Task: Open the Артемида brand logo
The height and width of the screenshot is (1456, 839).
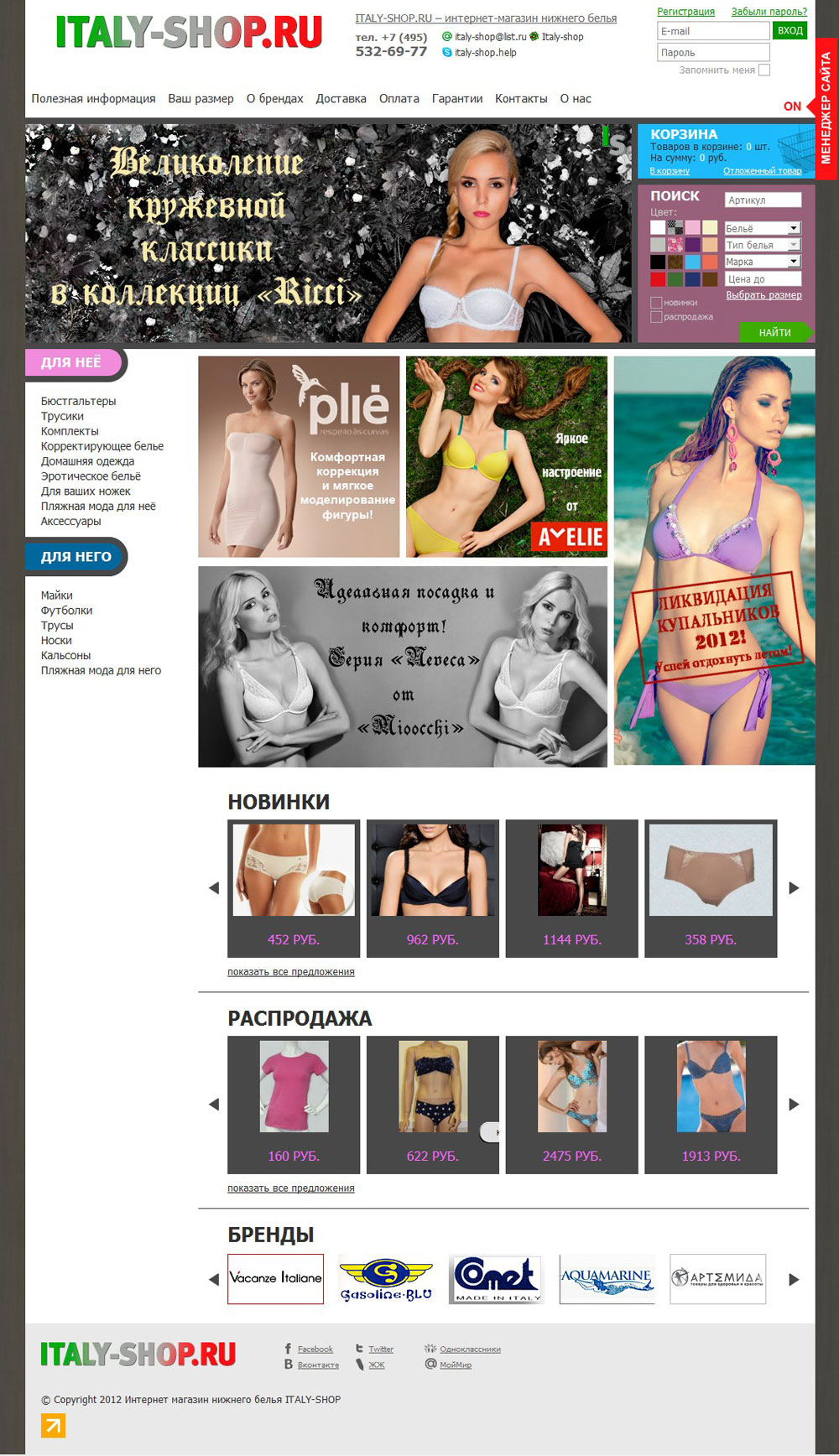Action: (x=718, y=1279)
